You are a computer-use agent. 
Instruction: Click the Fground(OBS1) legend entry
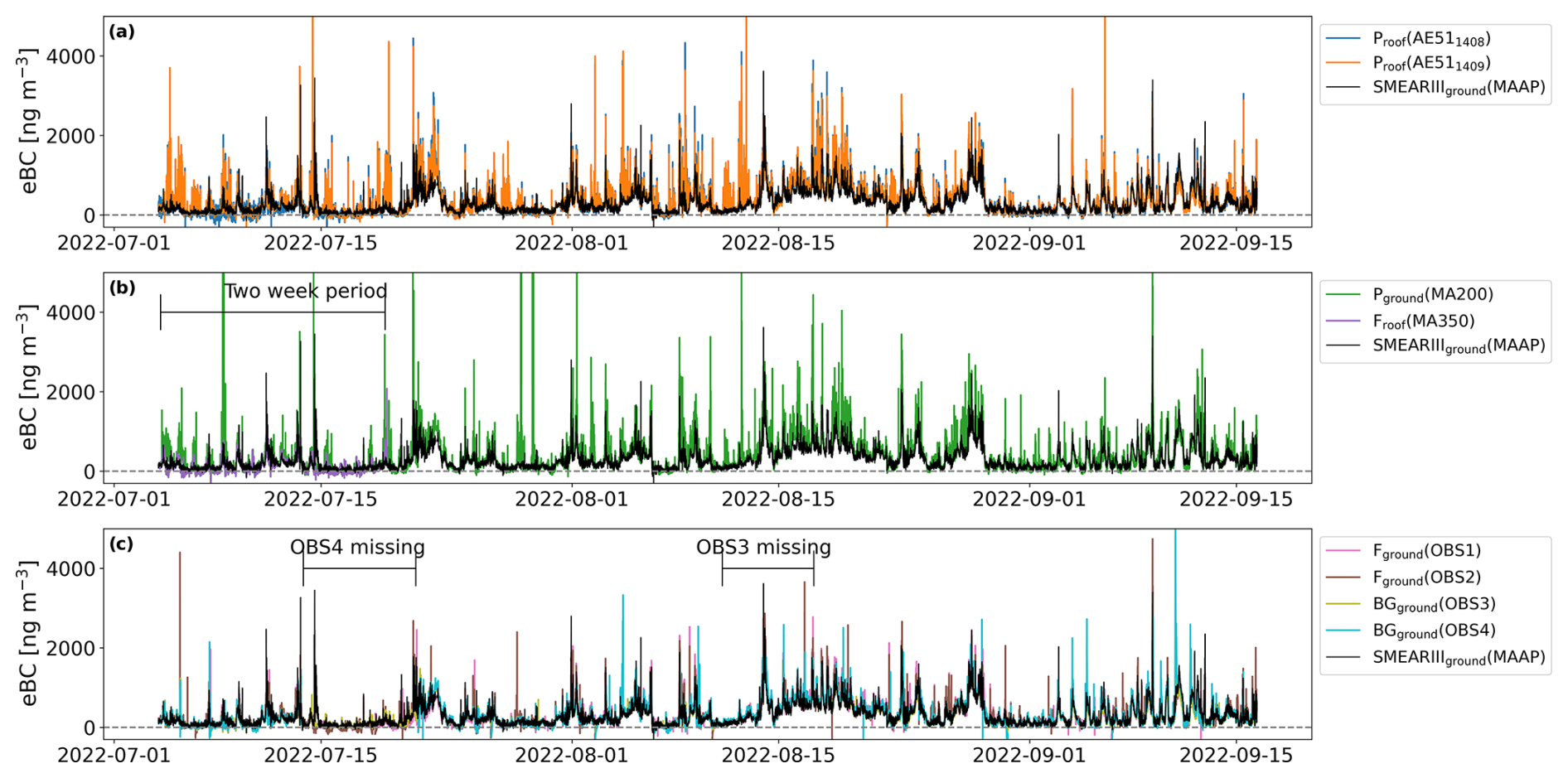tap(1404, 551)
